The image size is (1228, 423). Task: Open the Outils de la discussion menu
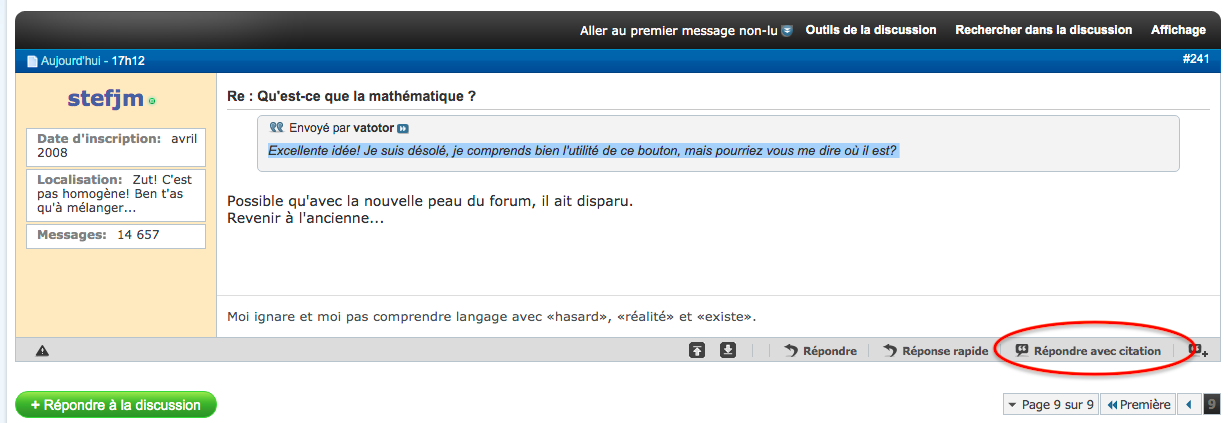(871, 30)
